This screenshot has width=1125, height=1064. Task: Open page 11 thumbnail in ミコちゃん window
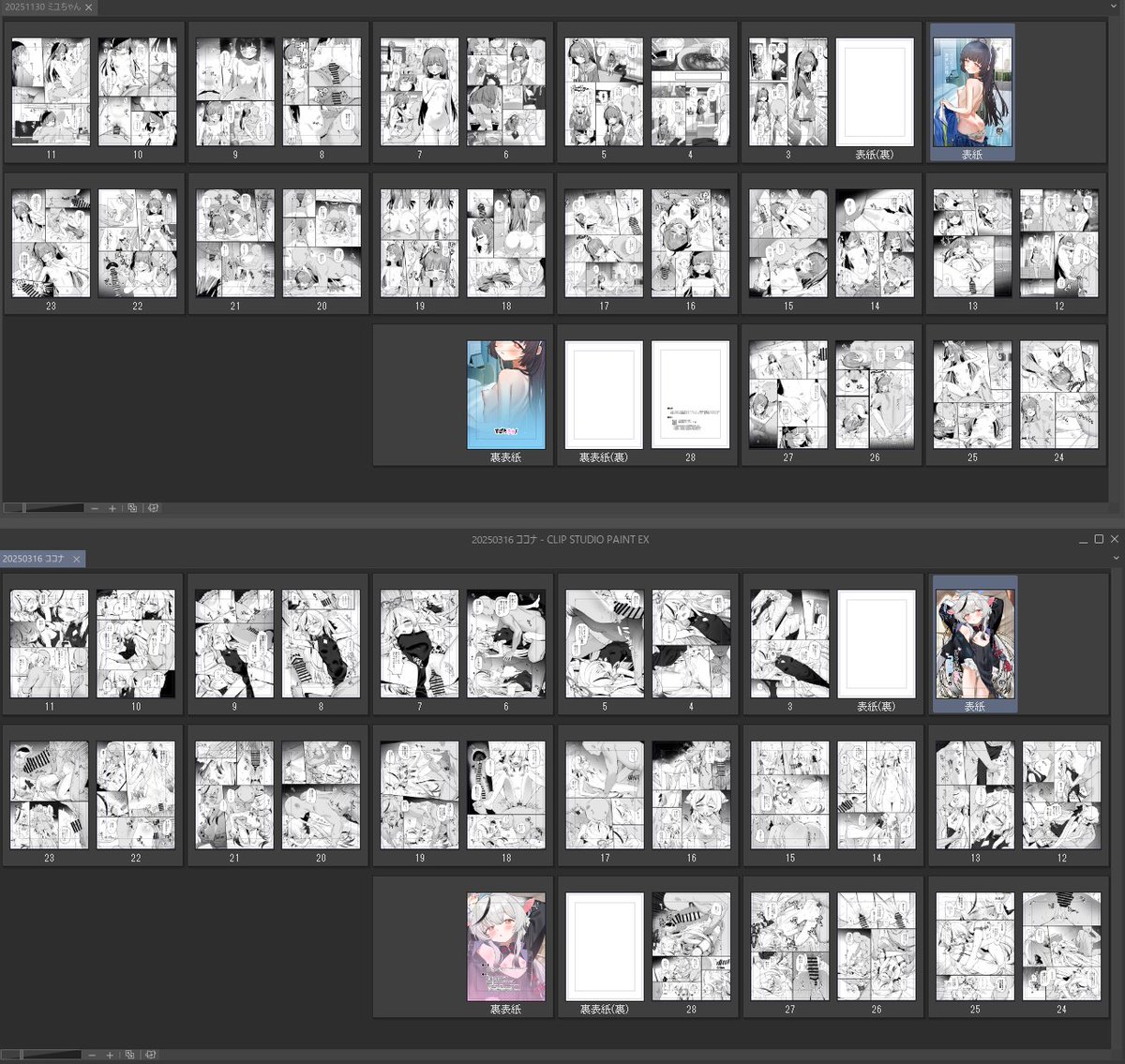[51, 92]
